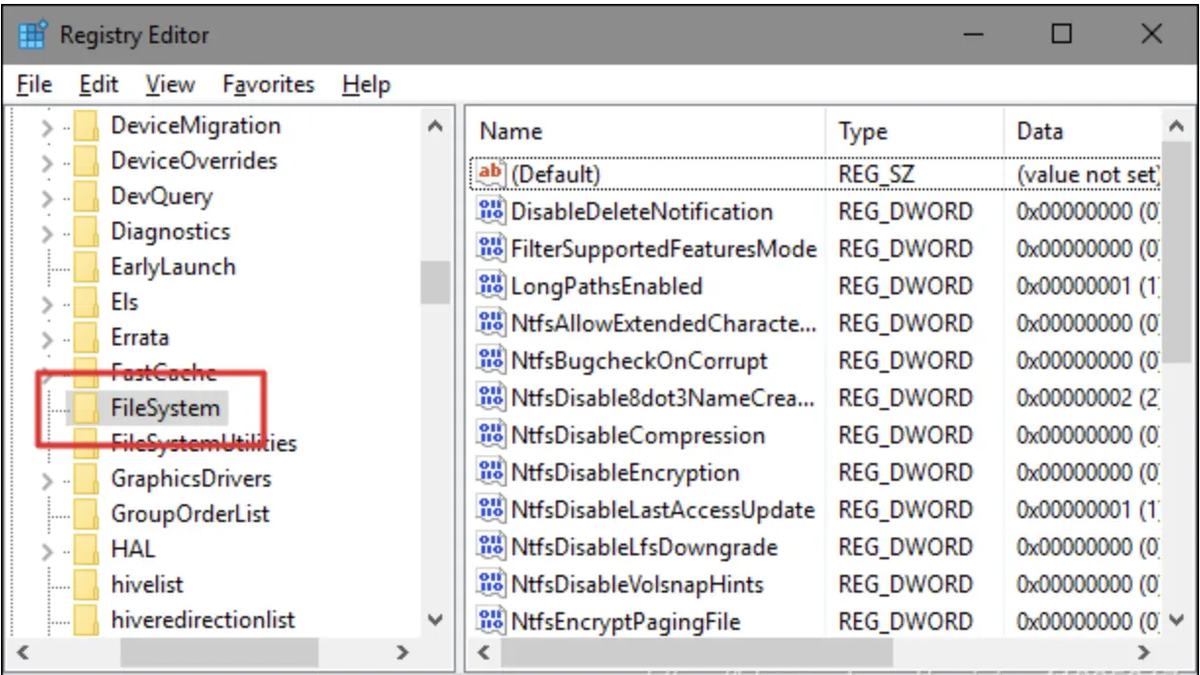Select the GraphicsDrivers folder icon
1200x675 pixels.
[86, 479]
